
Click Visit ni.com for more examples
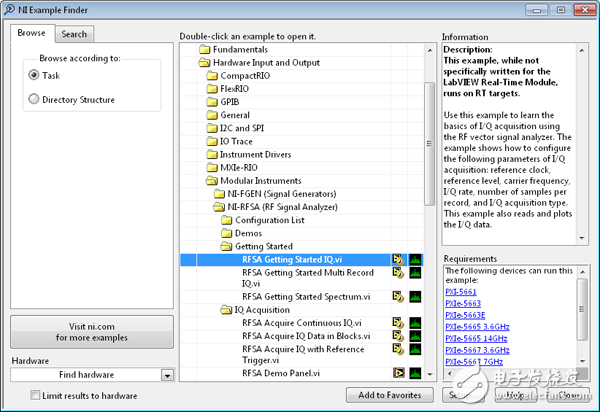pos(92,332)
